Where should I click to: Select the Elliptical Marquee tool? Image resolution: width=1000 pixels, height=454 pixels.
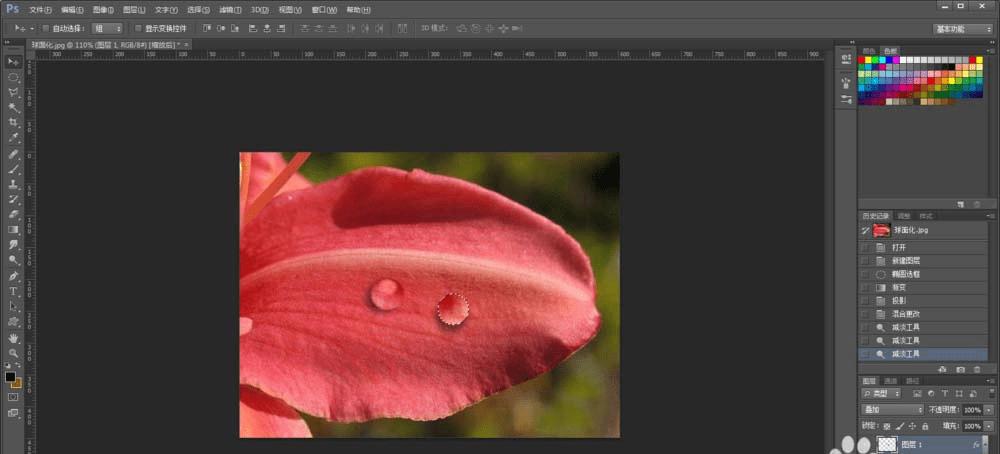[x=14, y=77]
